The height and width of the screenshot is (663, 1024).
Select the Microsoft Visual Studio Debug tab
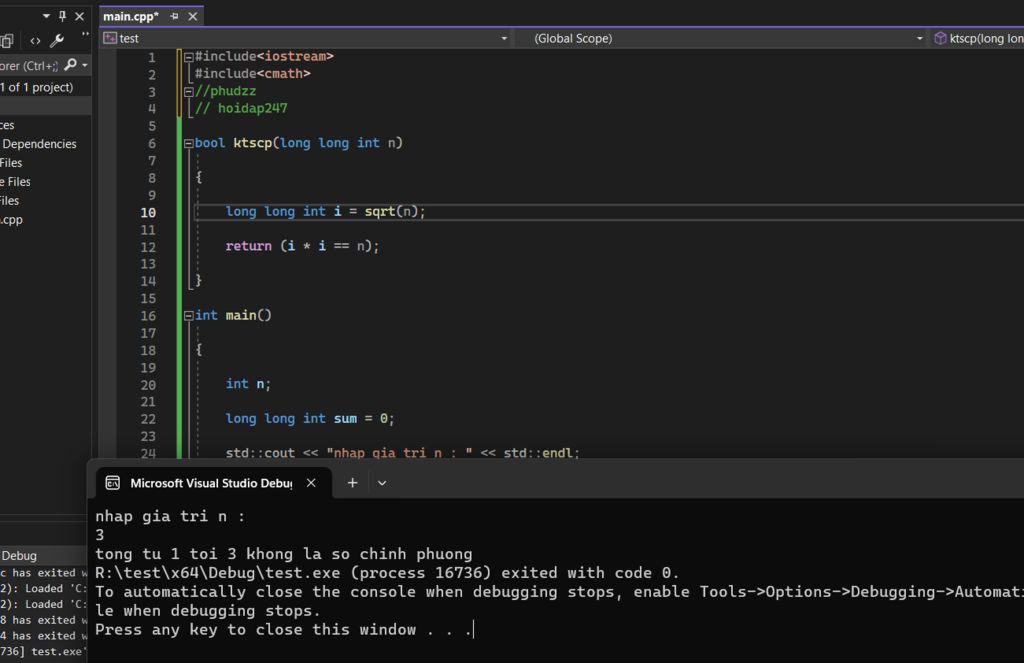coord(210,483)
